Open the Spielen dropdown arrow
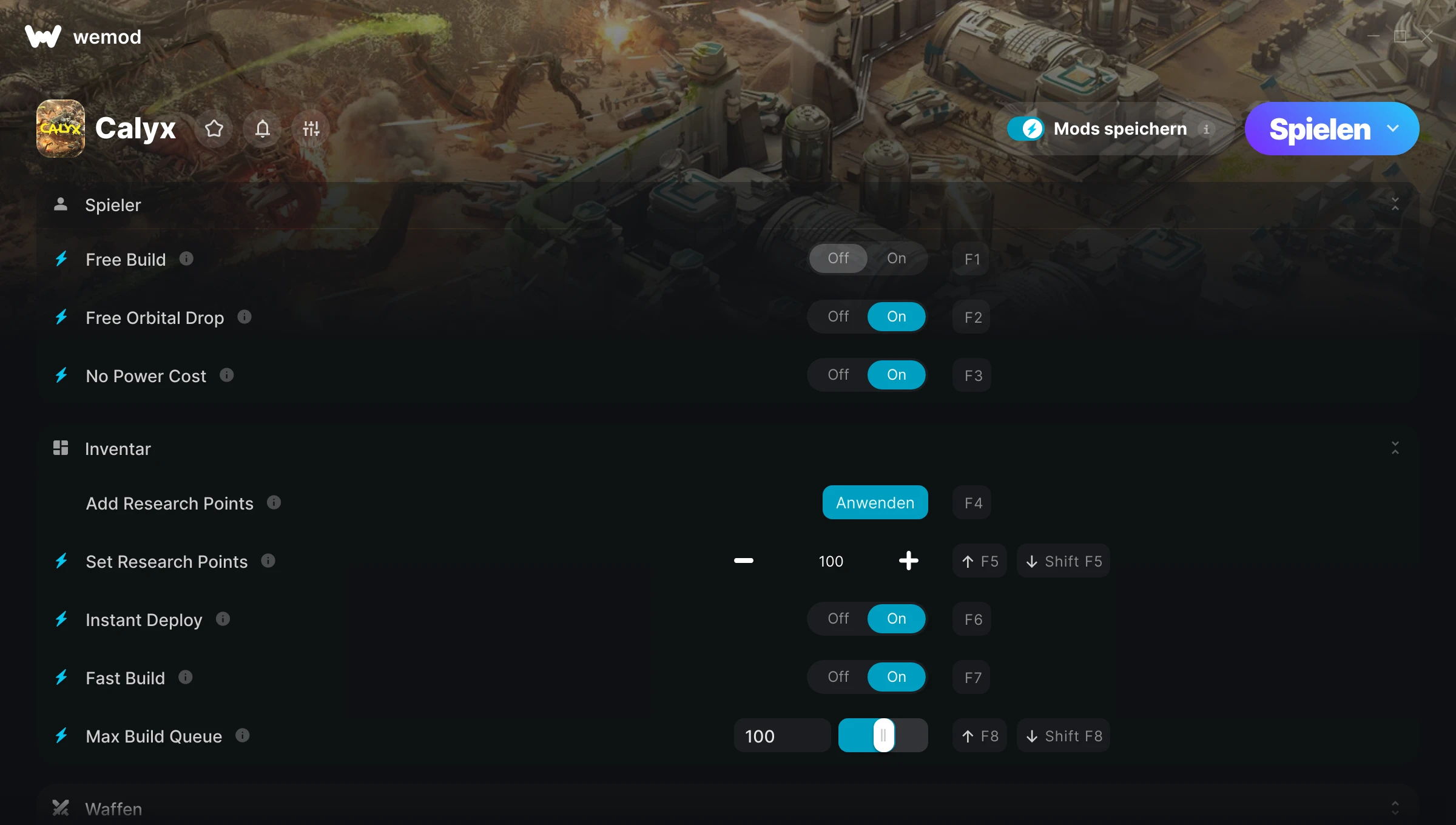1456x825 pixels. click(1393, 129)
